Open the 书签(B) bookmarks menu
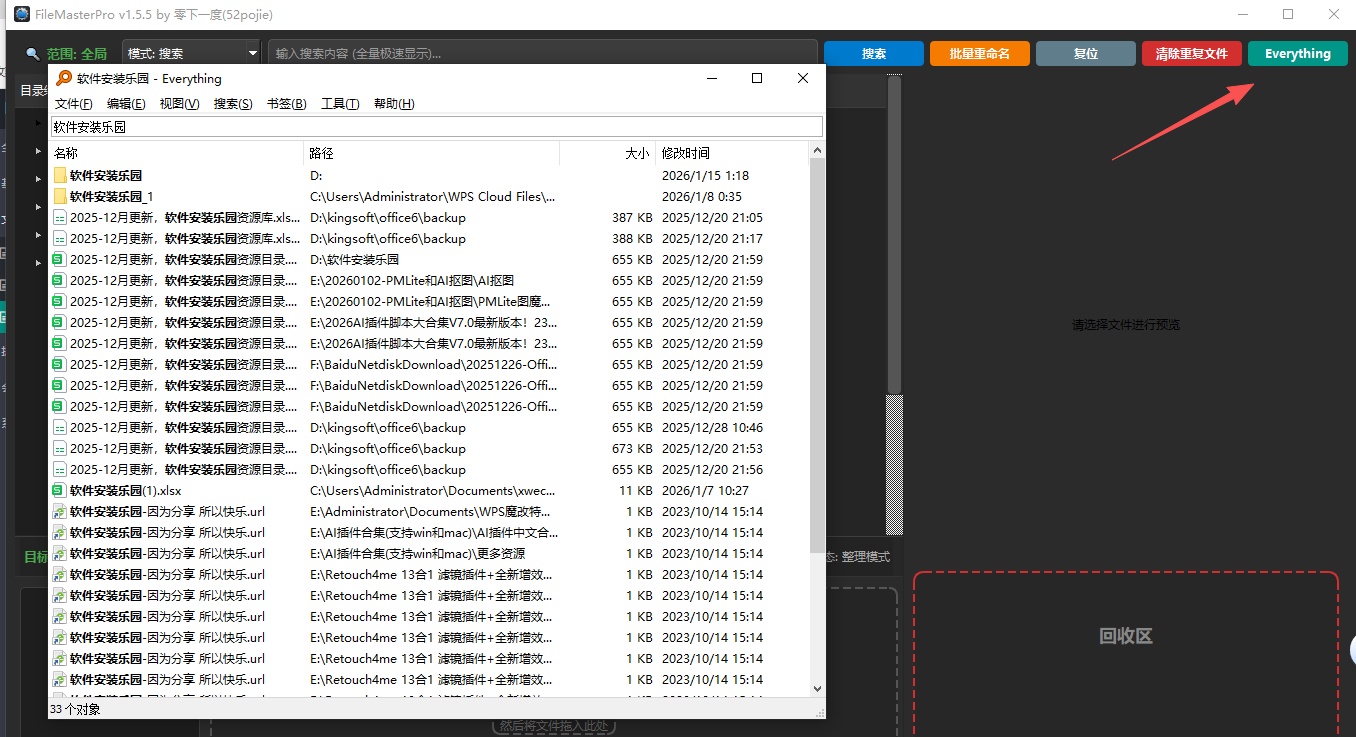 click(x=286, y=104)
